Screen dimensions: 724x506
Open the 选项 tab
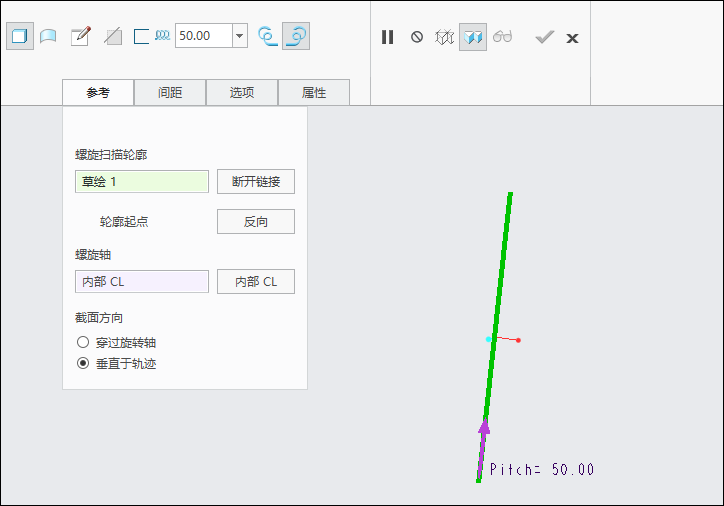[x=242, y=92]
